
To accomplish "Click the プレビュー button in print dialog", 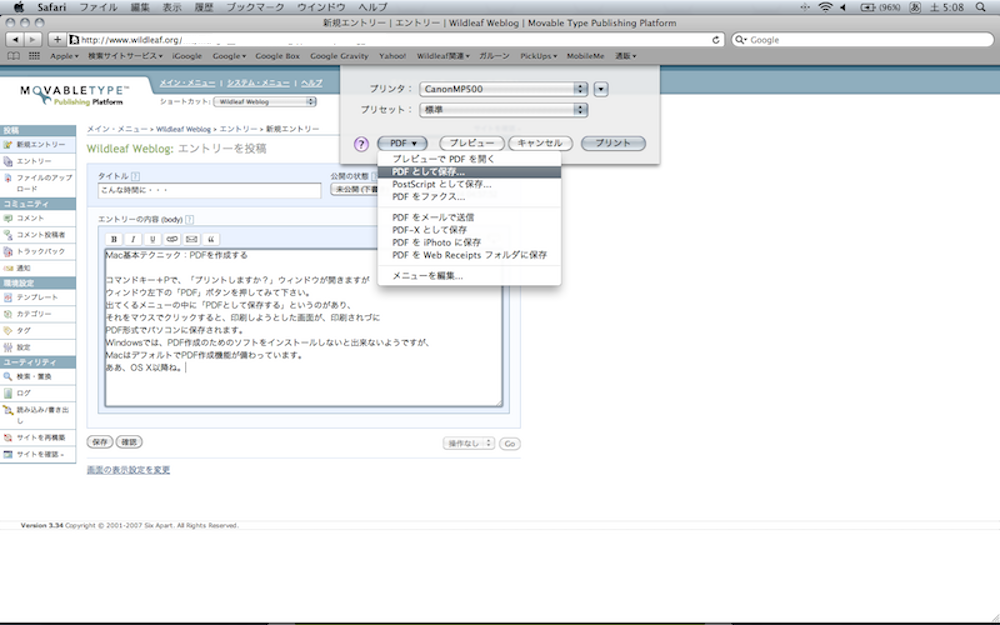I will (472, 143).
